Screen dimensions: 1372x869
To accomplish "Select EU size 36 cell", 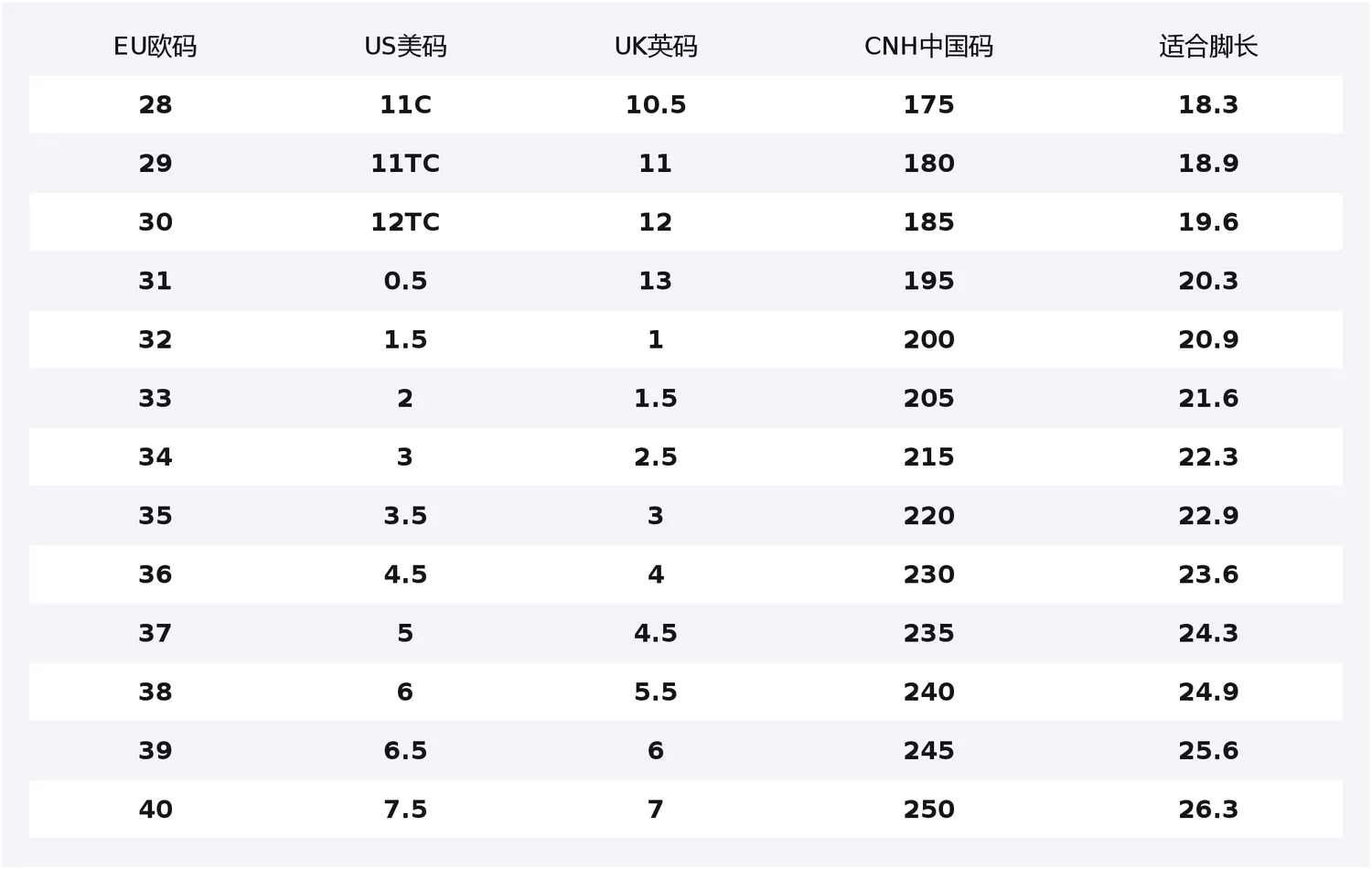I will (x=155, y=574).
